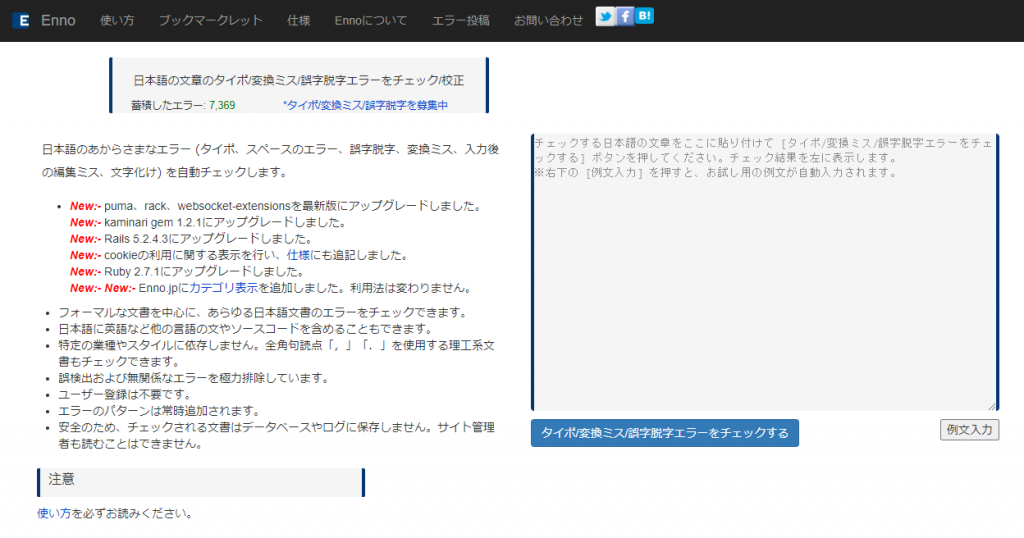Open the Enno home brand link
The height and width of the screenshot is (538, 1024).
click(58, 20)
